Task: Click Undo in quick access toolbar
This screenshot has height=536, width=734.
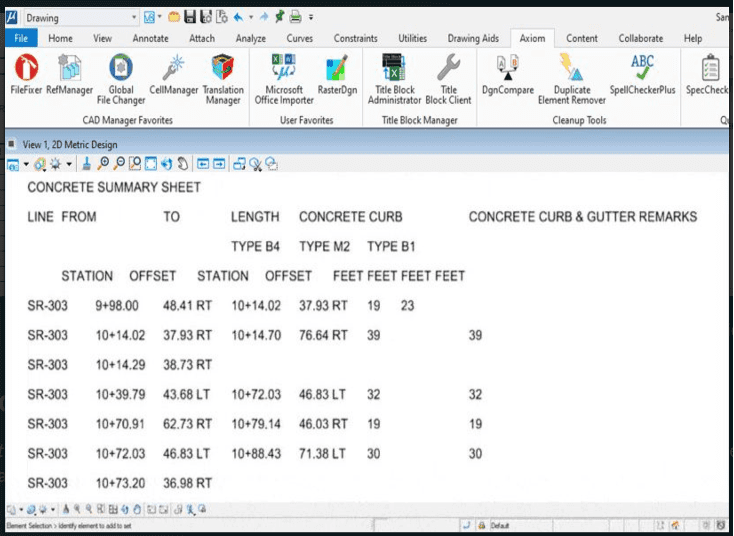Action: coord(237,17)
